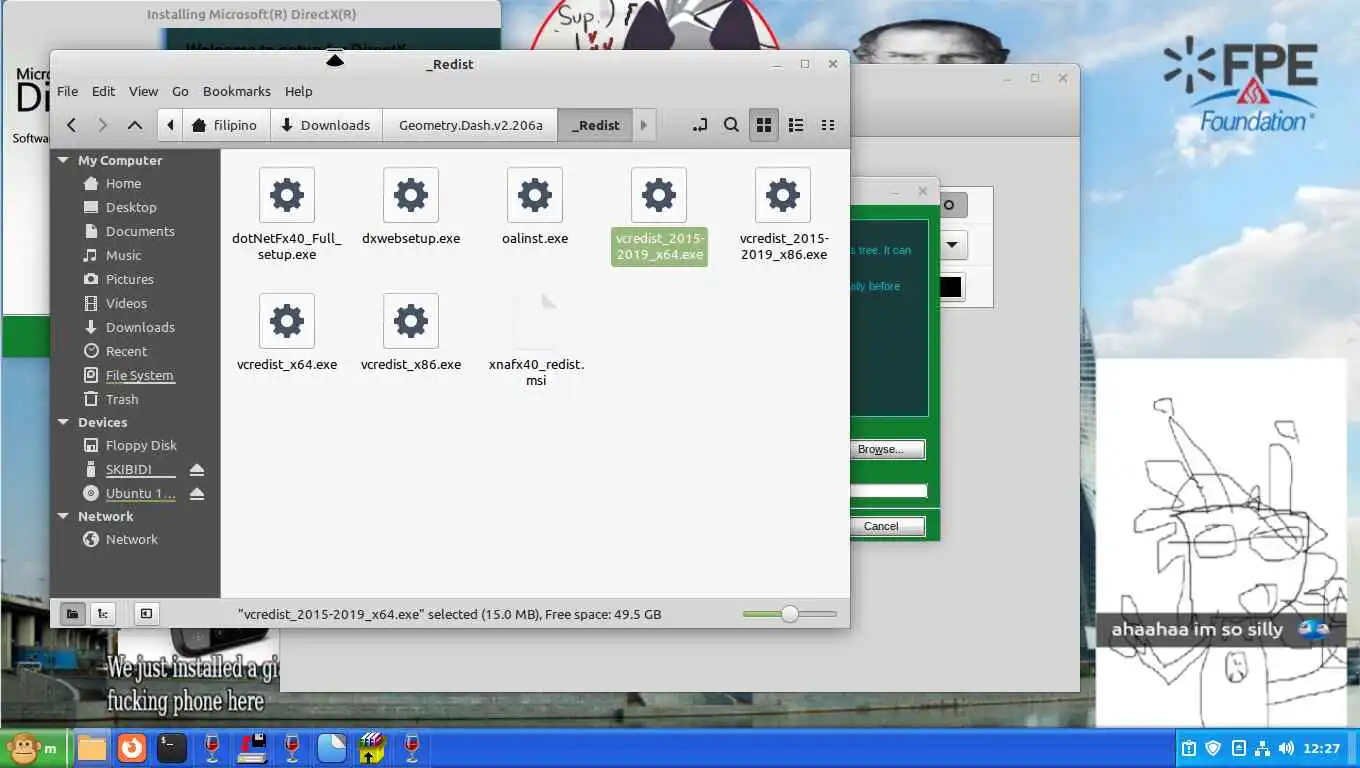Select vcredist_x64.exe file
This screenshot has width=1360, height=768.
click(x=287, y=333)
